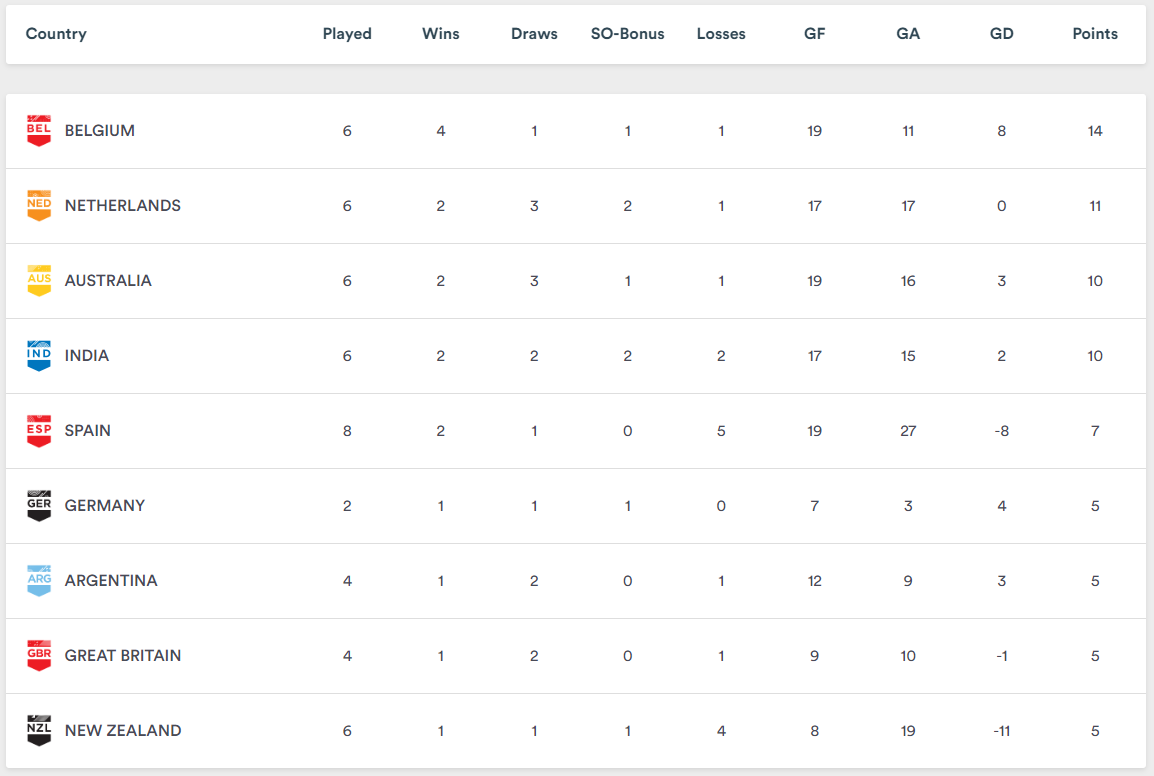Select the GREAT BRITAIN team name
This screenshot has width=1154, height=776.
click(123, 656)
